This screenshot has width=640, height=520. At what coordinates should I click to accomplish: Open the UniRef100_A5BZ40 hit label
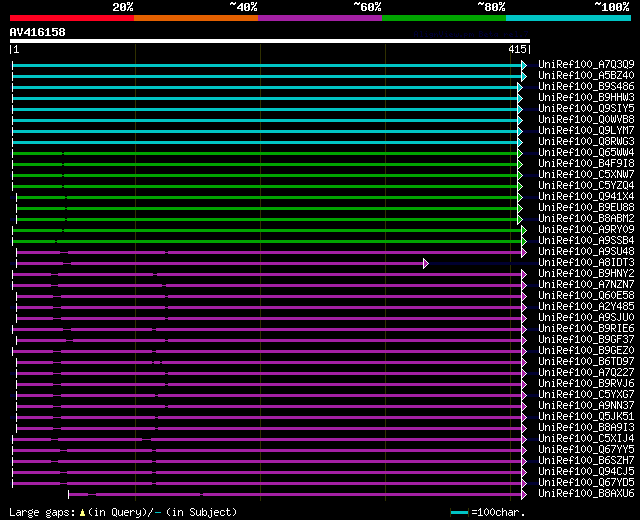(x=586, y=76)
